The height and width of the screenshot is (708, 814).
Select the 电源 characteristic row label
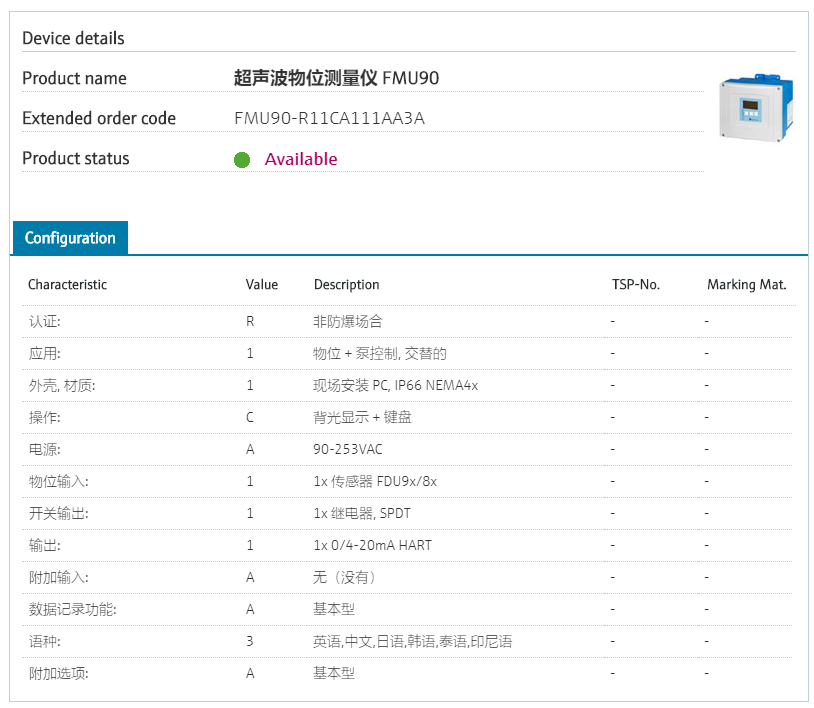pos(45,450)
